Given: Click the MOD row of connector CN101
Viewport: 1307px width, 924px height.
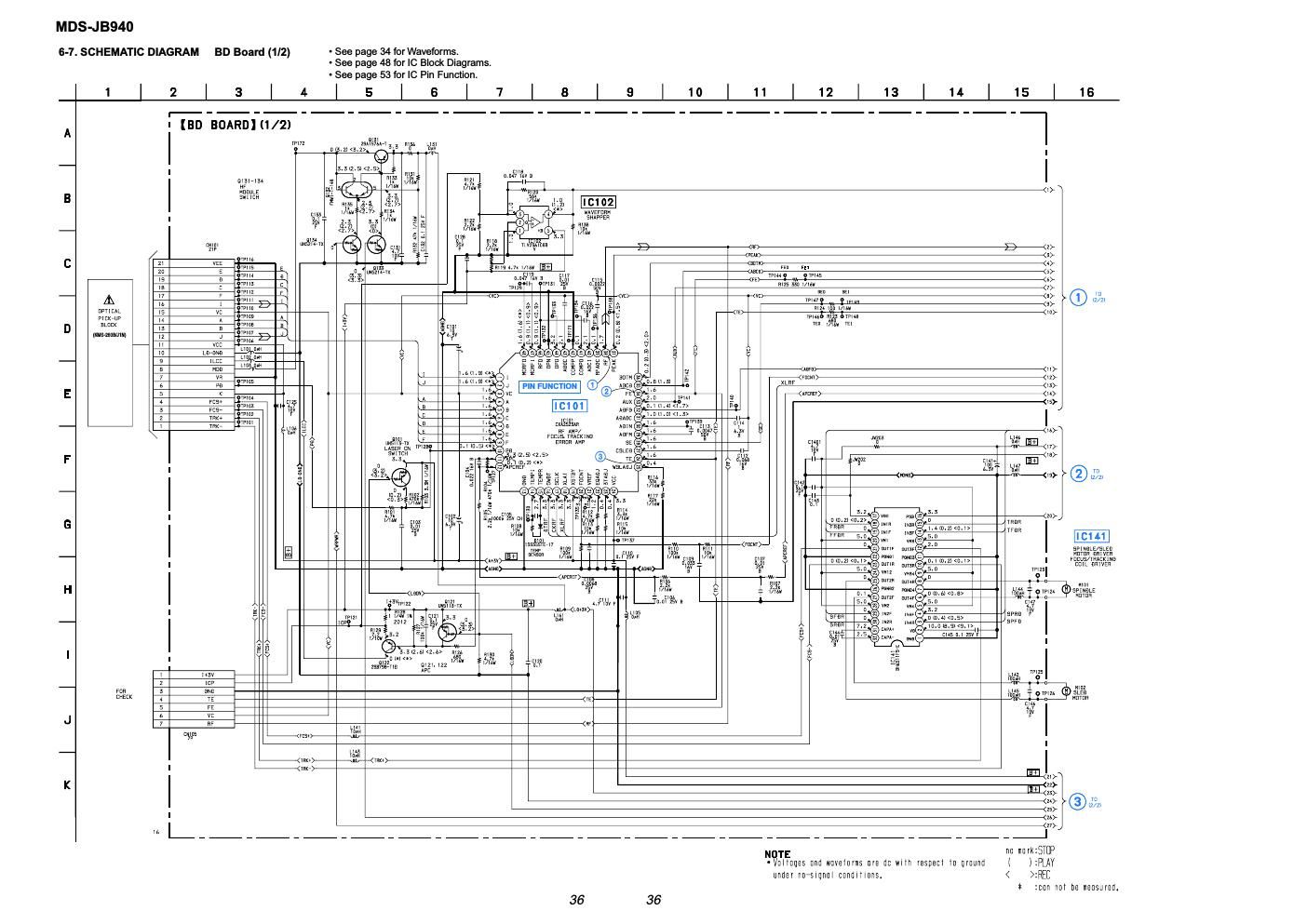Looking at the screenshot, I should [195, 369].
